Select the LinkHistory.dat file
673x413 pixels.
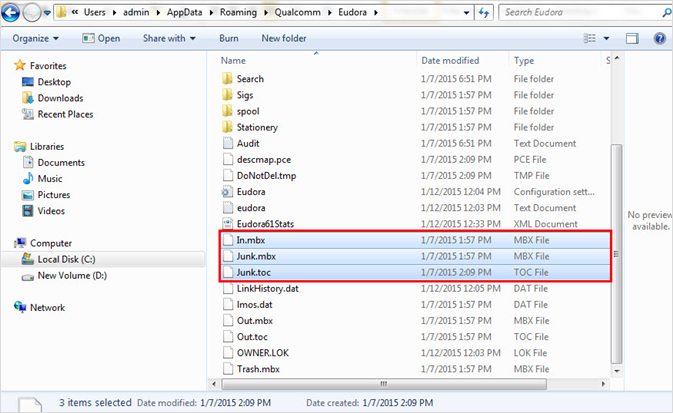tap(267, 288)
